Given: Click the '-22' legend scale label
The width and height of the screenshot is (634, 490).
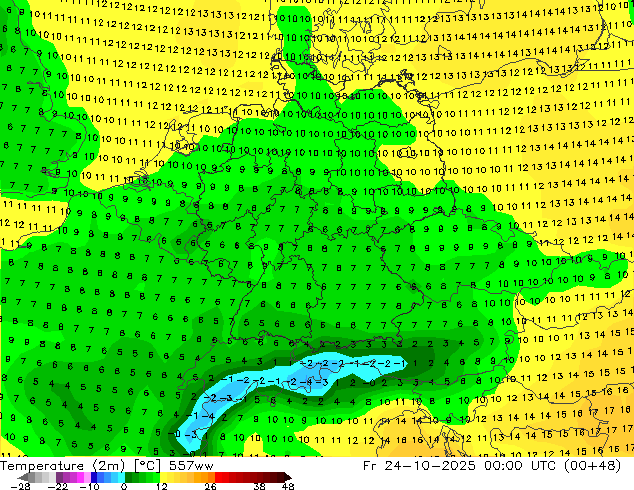Looking at the screenshot, I should [x=58, y=486].
